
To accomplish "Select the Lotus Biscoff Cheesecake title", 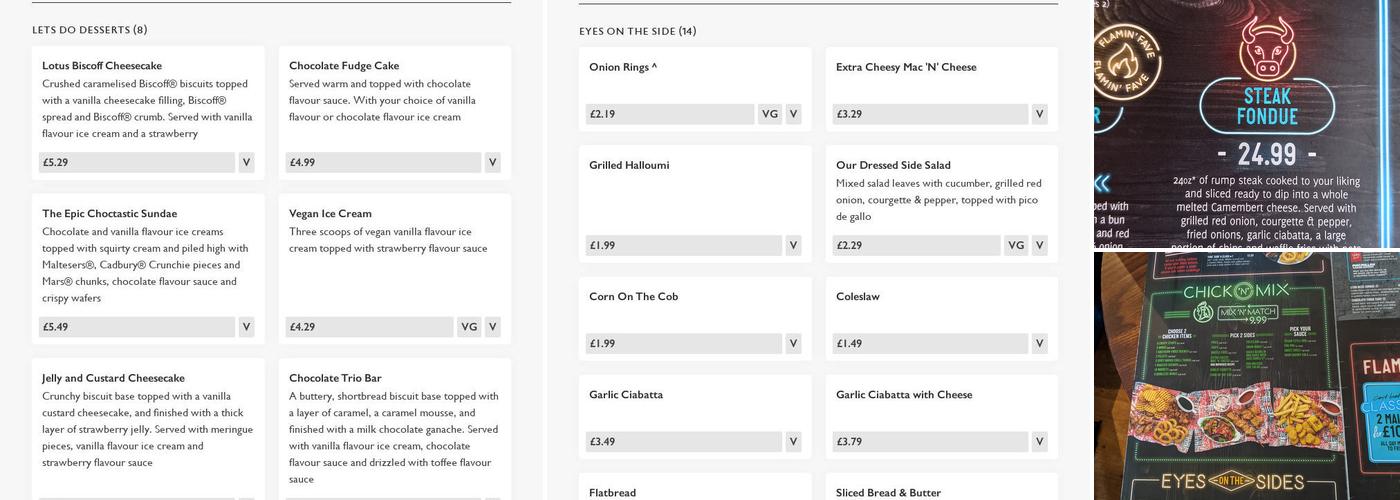I will click(102, 66).
